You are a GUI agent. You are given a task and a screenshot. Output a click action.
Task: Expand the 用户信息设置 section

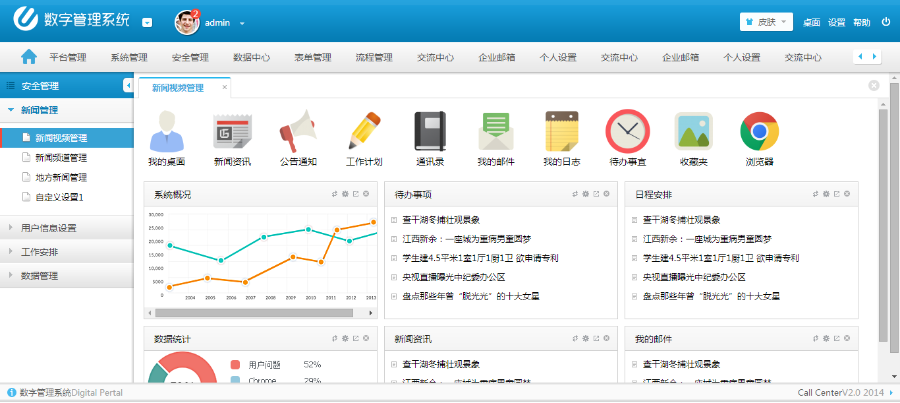pyautogui.click(x=67, y=227)
